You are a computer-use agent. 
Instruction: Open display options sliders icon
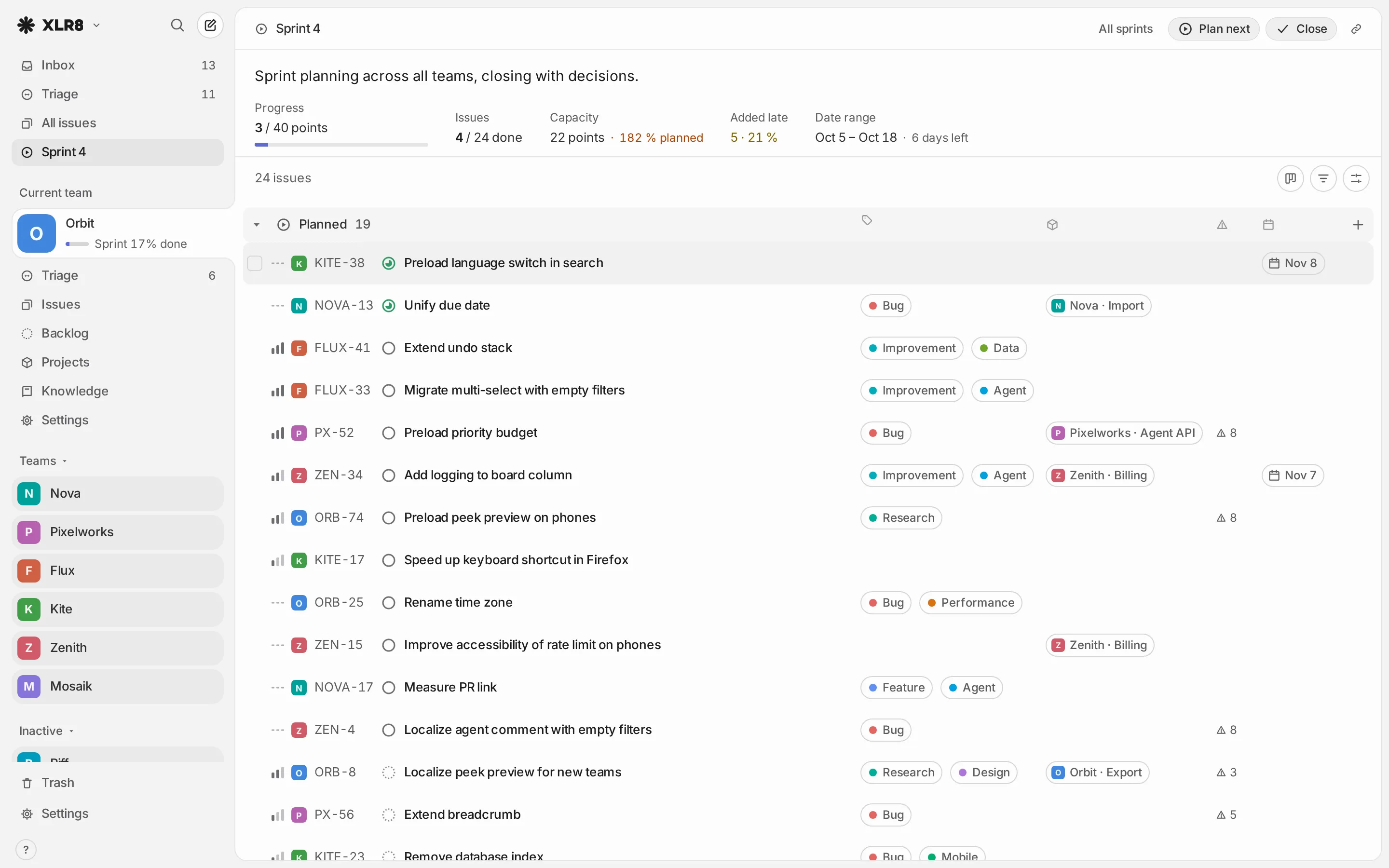click(x=1356, y=178)
